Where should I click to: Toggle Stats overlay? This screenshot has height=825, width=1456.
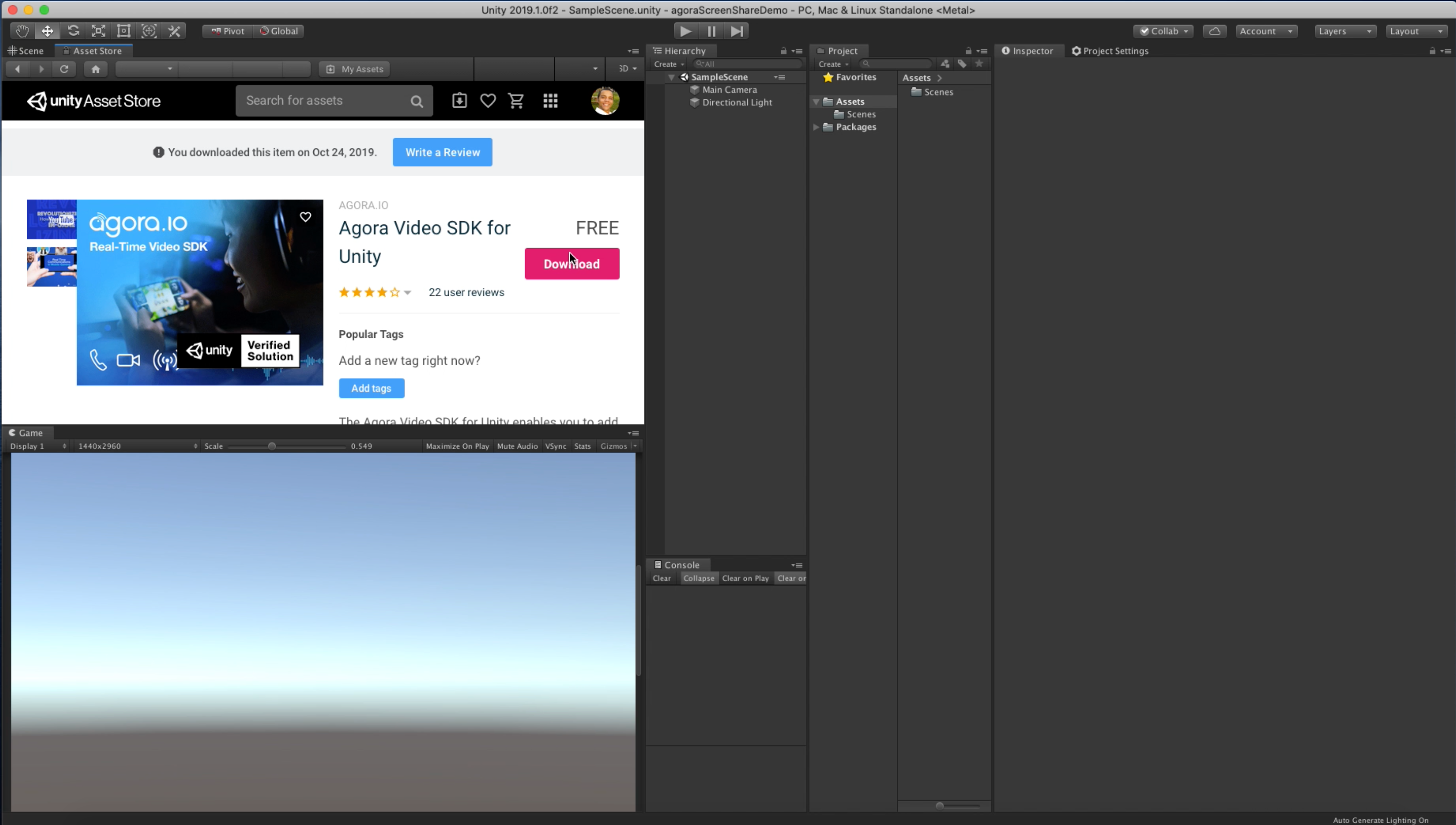point(582,446)
